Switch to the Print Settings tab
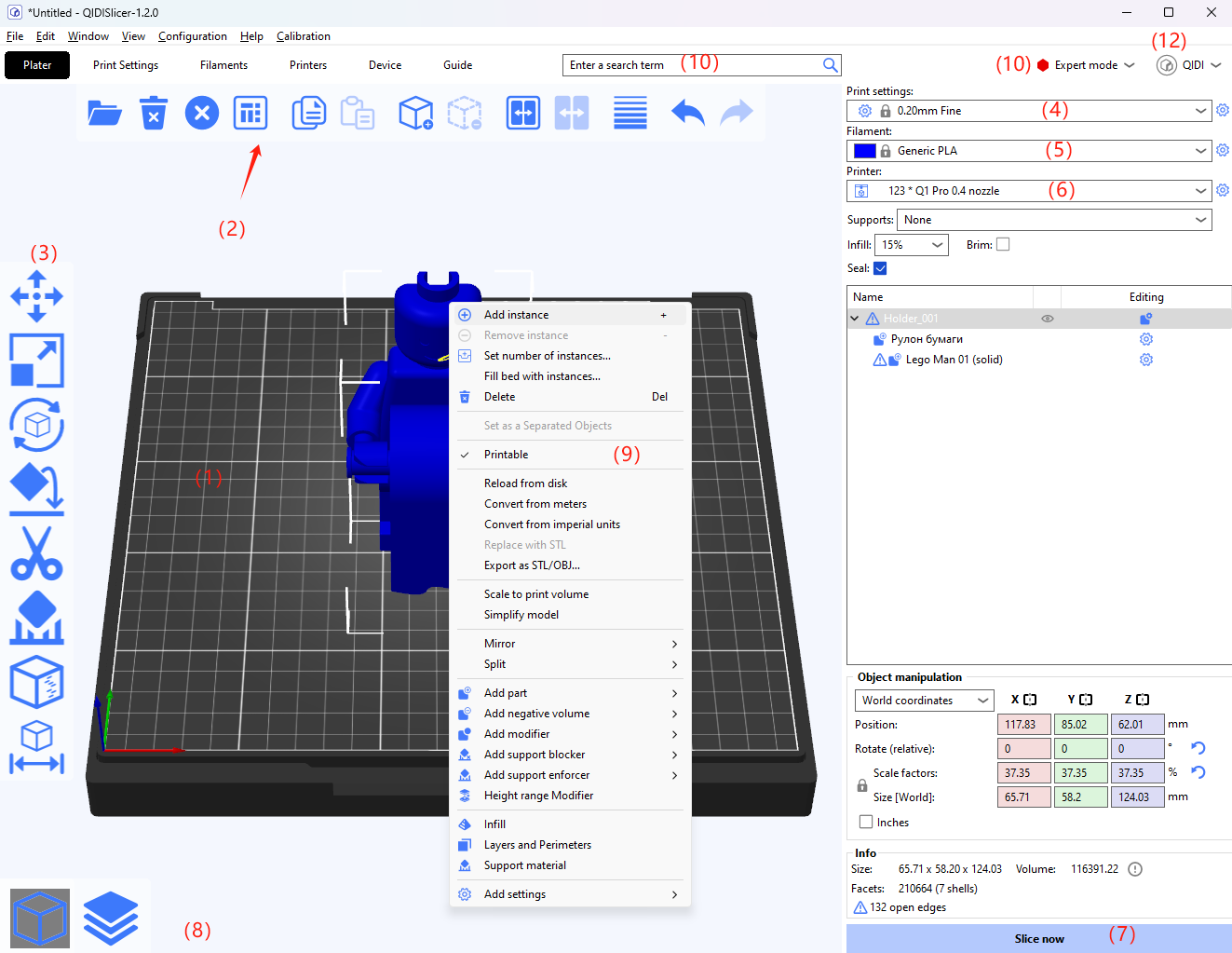 tap(125, 64)
